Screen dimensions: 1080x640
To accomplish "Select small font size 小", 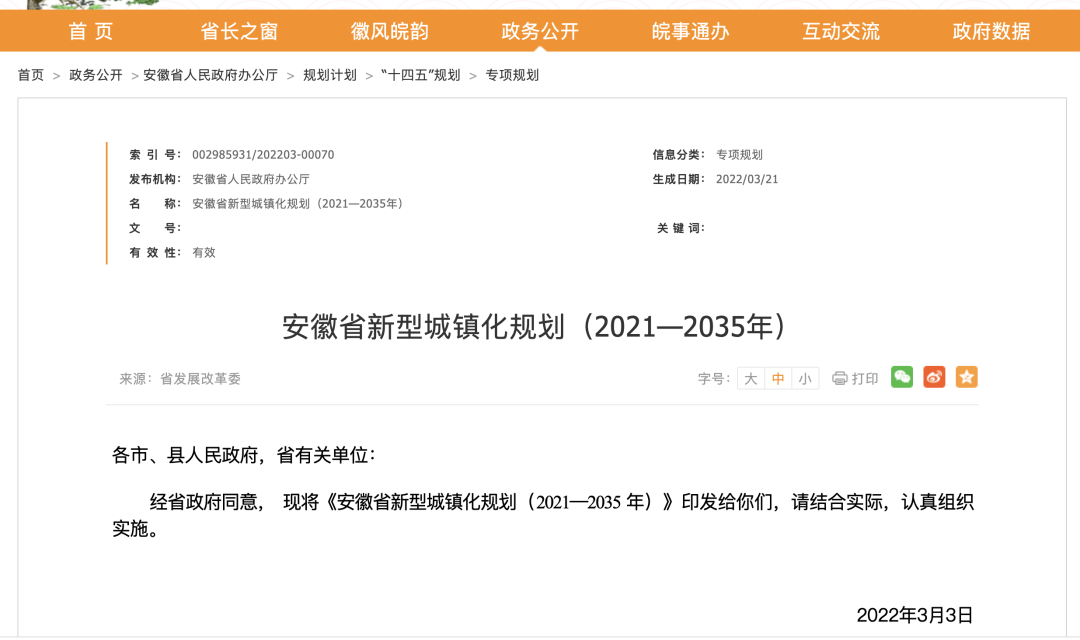I will click(x=803, y=378).
